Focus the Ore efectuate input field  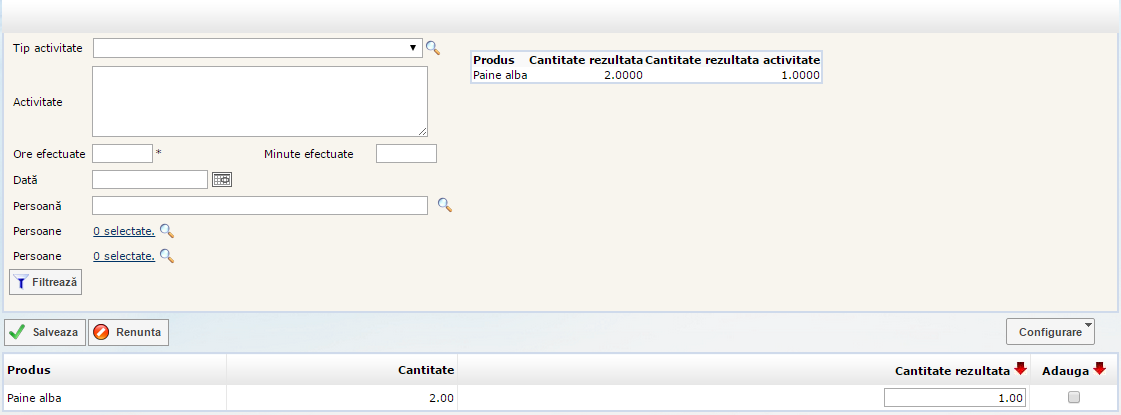point(122,153)
